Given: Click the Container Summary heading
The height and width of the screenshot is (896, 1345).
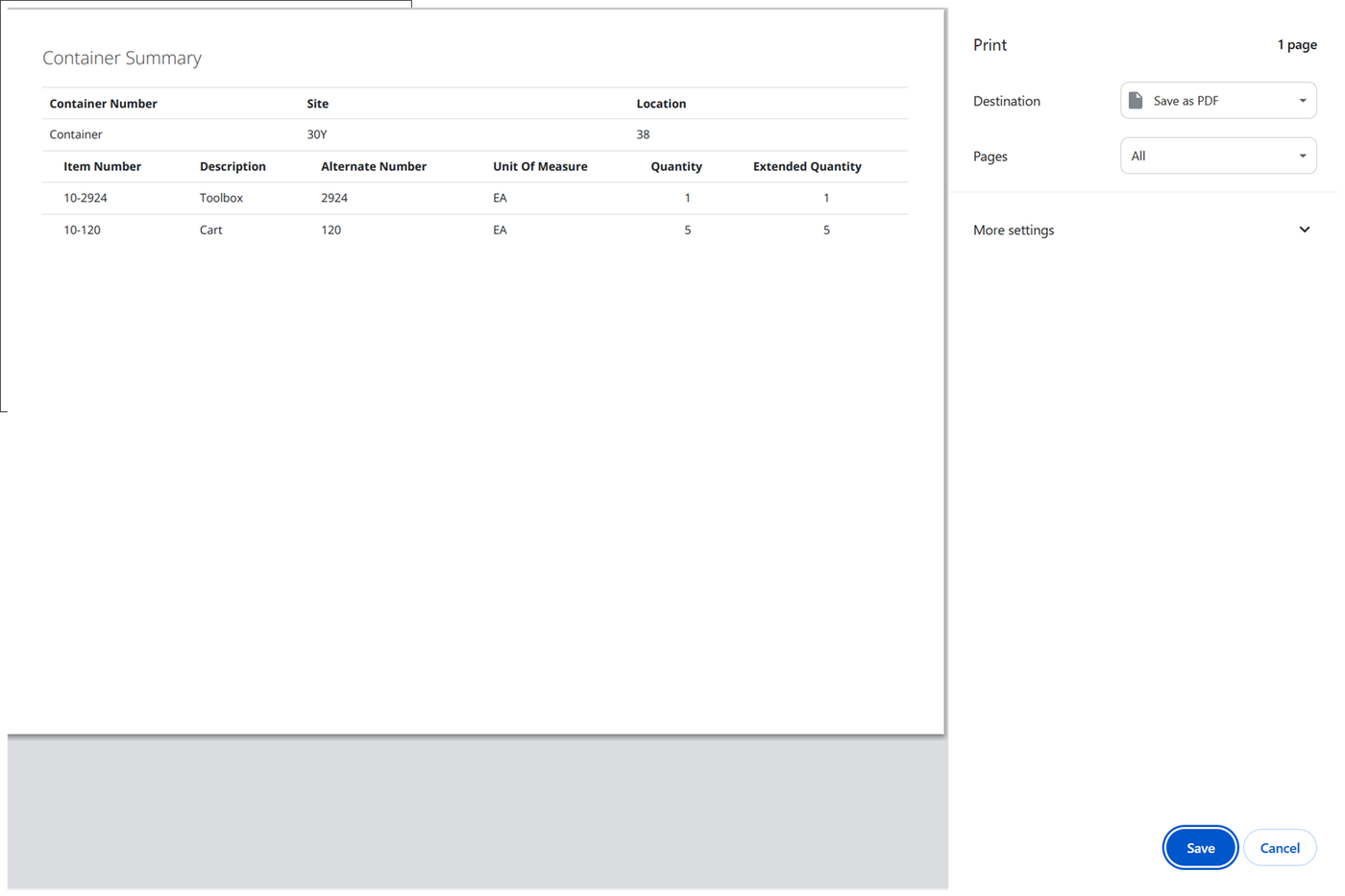Looking at the screenshot, I should pos(122,58).
